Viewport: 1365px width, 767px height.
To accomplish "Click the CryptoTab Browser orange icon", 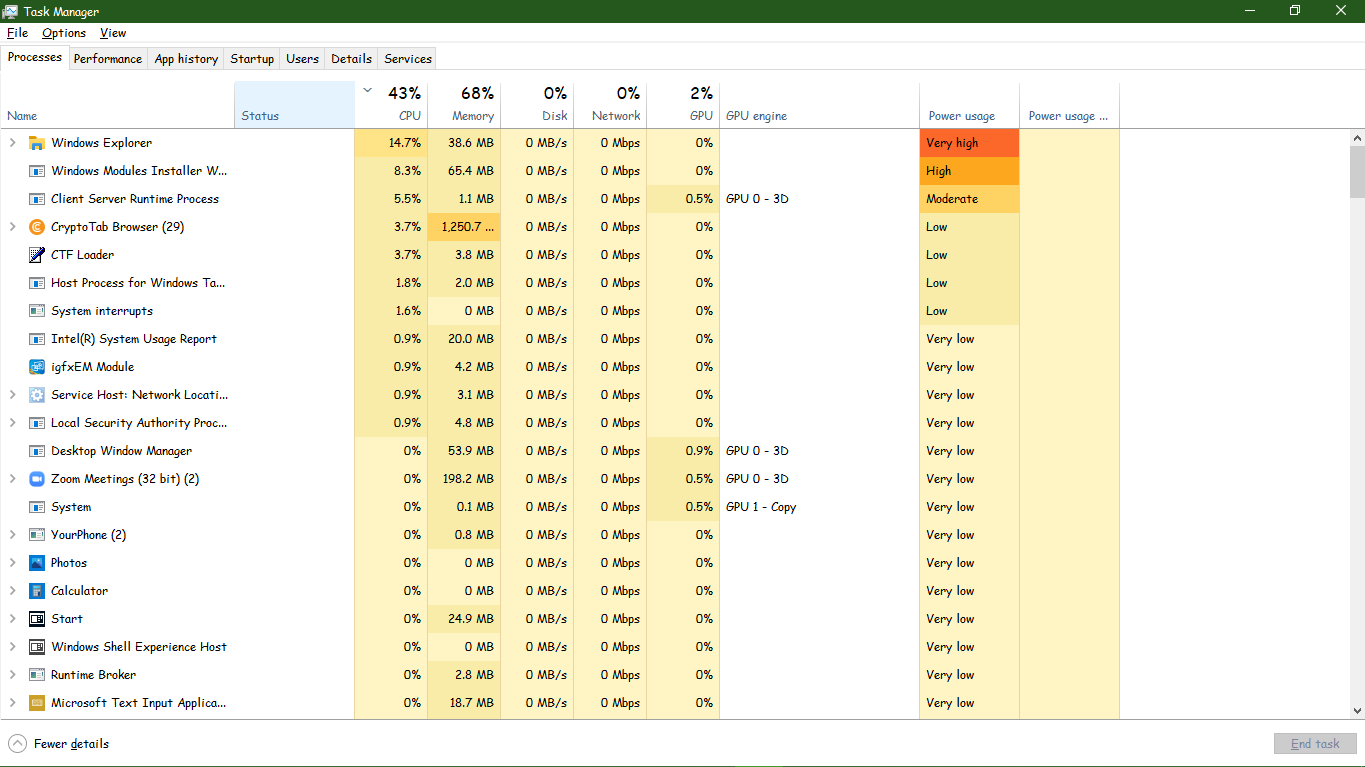I will [x=37, y=227].
